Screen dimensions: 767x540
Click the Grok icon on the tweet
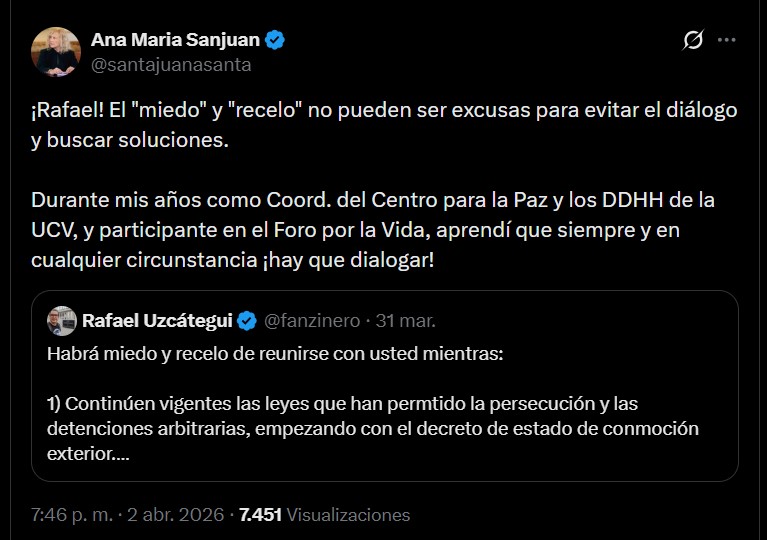pos(692,40)
